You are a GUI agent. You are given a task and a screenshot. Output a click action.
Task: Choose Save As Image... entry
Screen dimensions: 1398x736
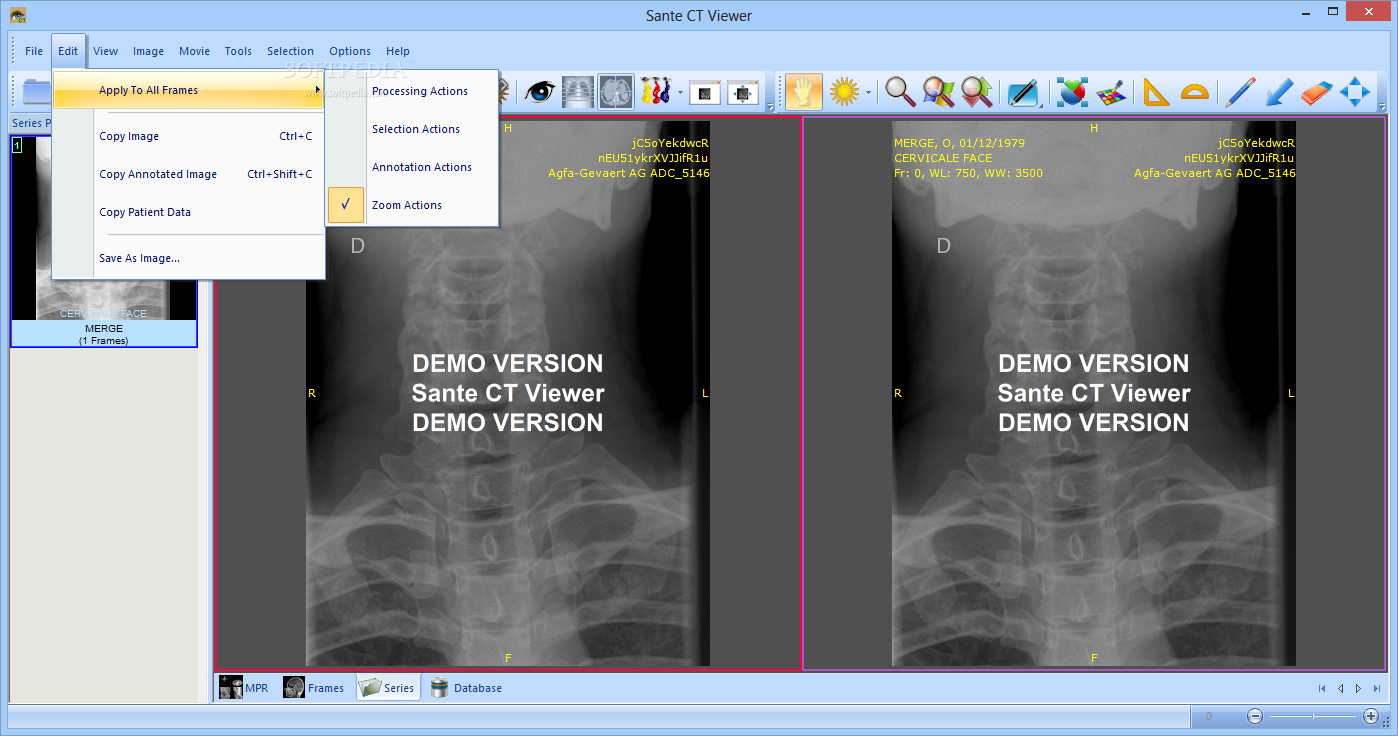pyautogui.click(x=189, y=258)
